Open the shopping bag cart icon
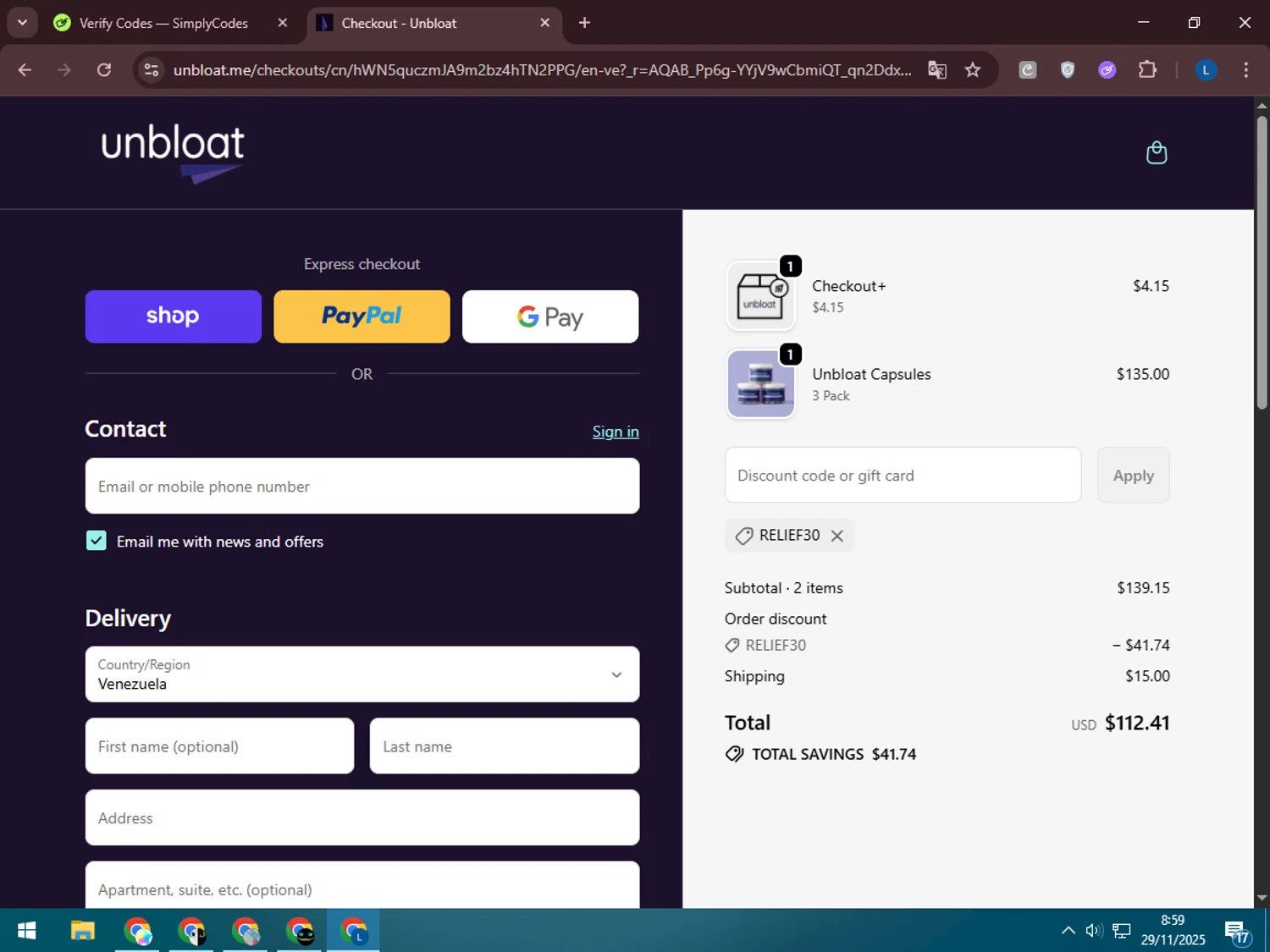 tap(1157, 153)
